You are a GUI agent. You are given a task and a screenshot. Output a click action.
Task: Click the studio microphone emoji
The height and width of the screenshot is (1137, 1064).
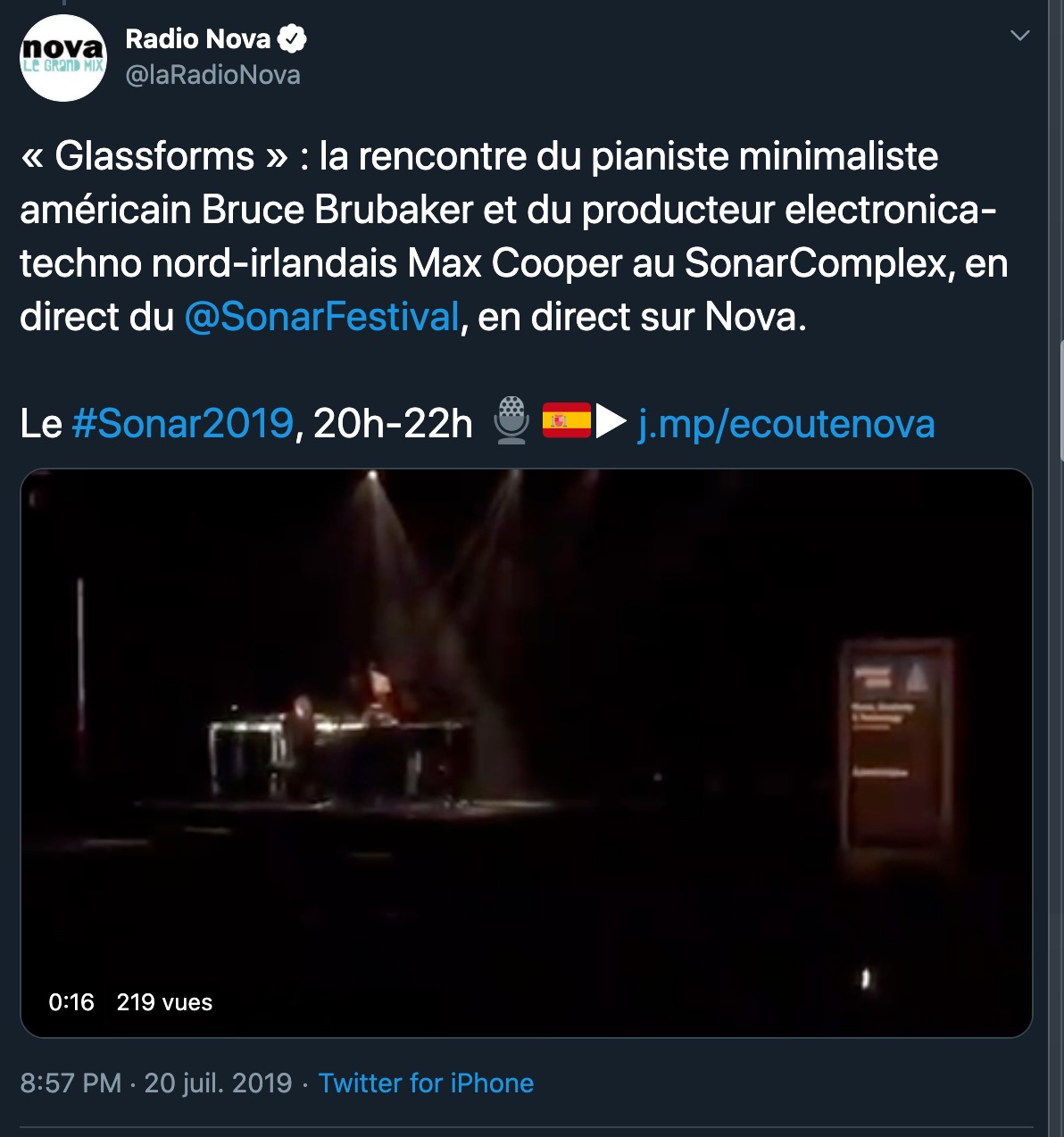tap(512, 420)
